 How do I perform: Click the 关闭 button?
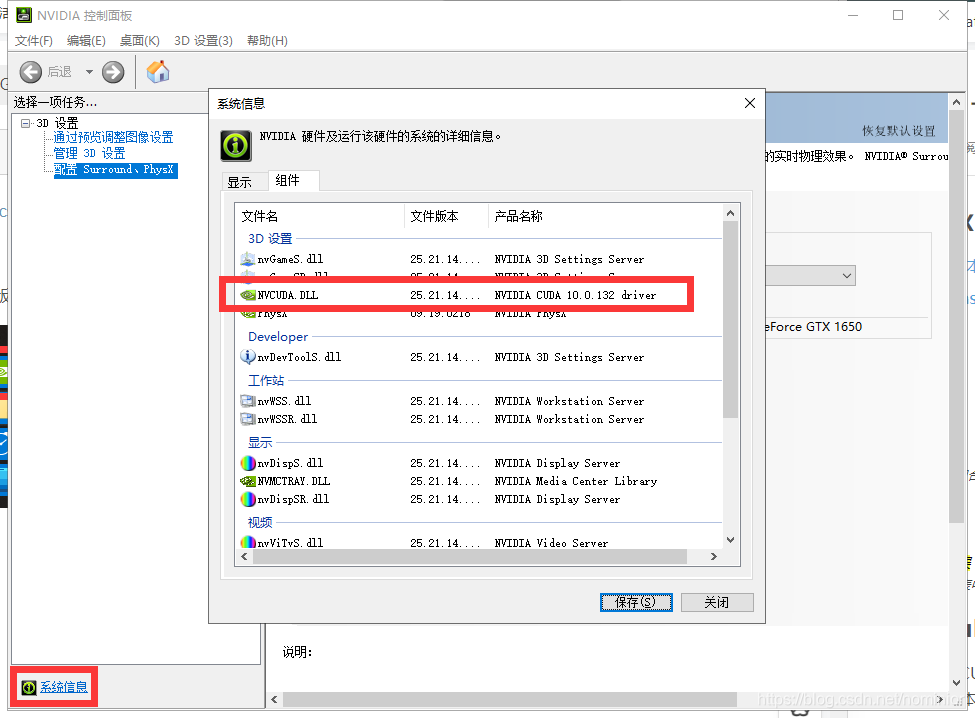click(717, 602)
